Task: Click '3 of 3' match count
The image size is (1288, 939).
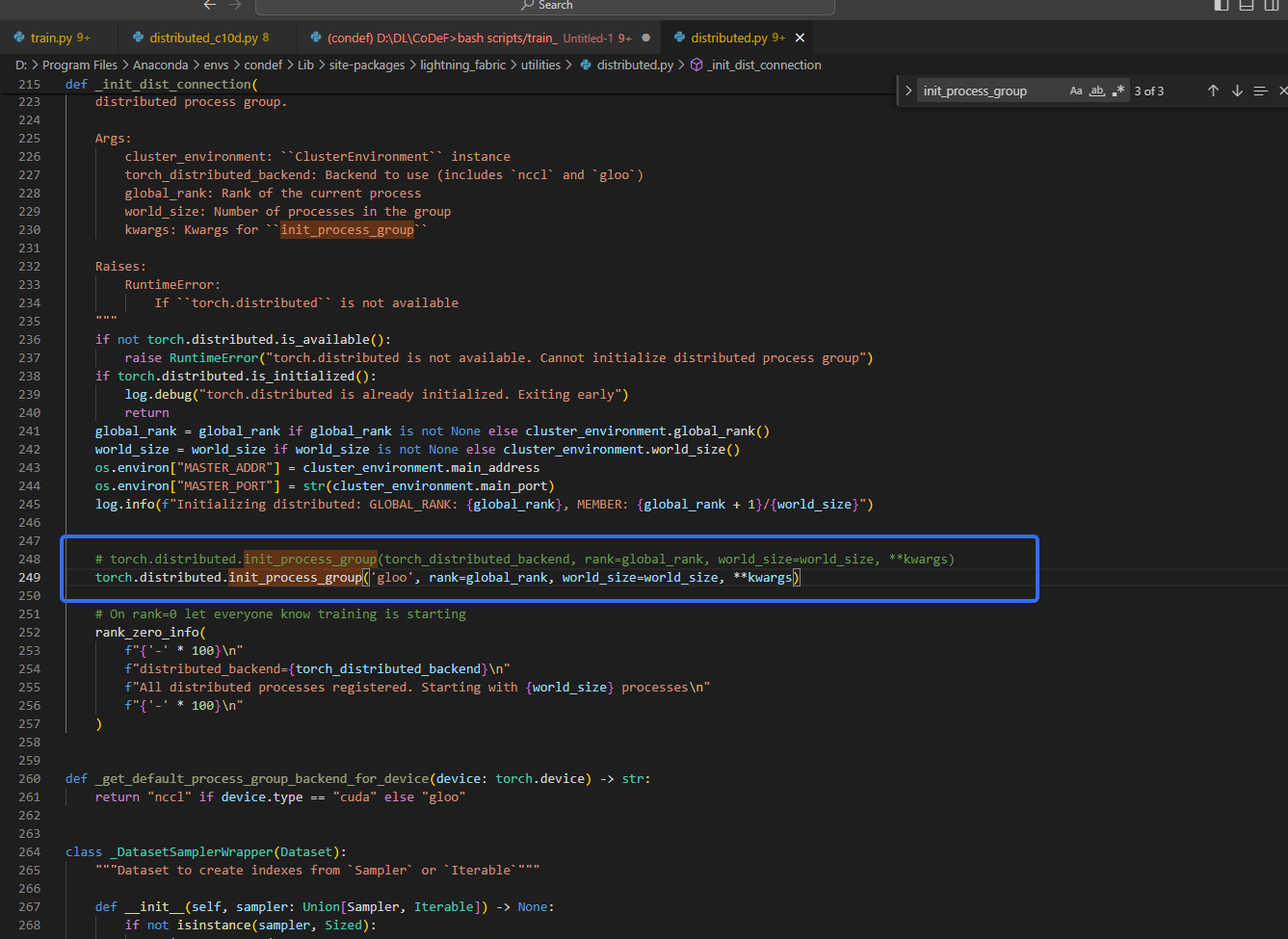Action: pos(1149,91)
